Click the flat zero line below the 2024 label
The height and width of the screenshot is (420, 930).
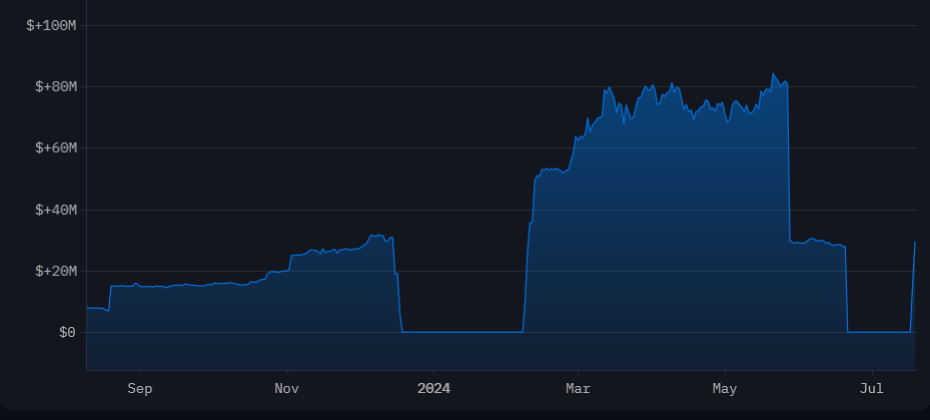[x=434, y=332]
